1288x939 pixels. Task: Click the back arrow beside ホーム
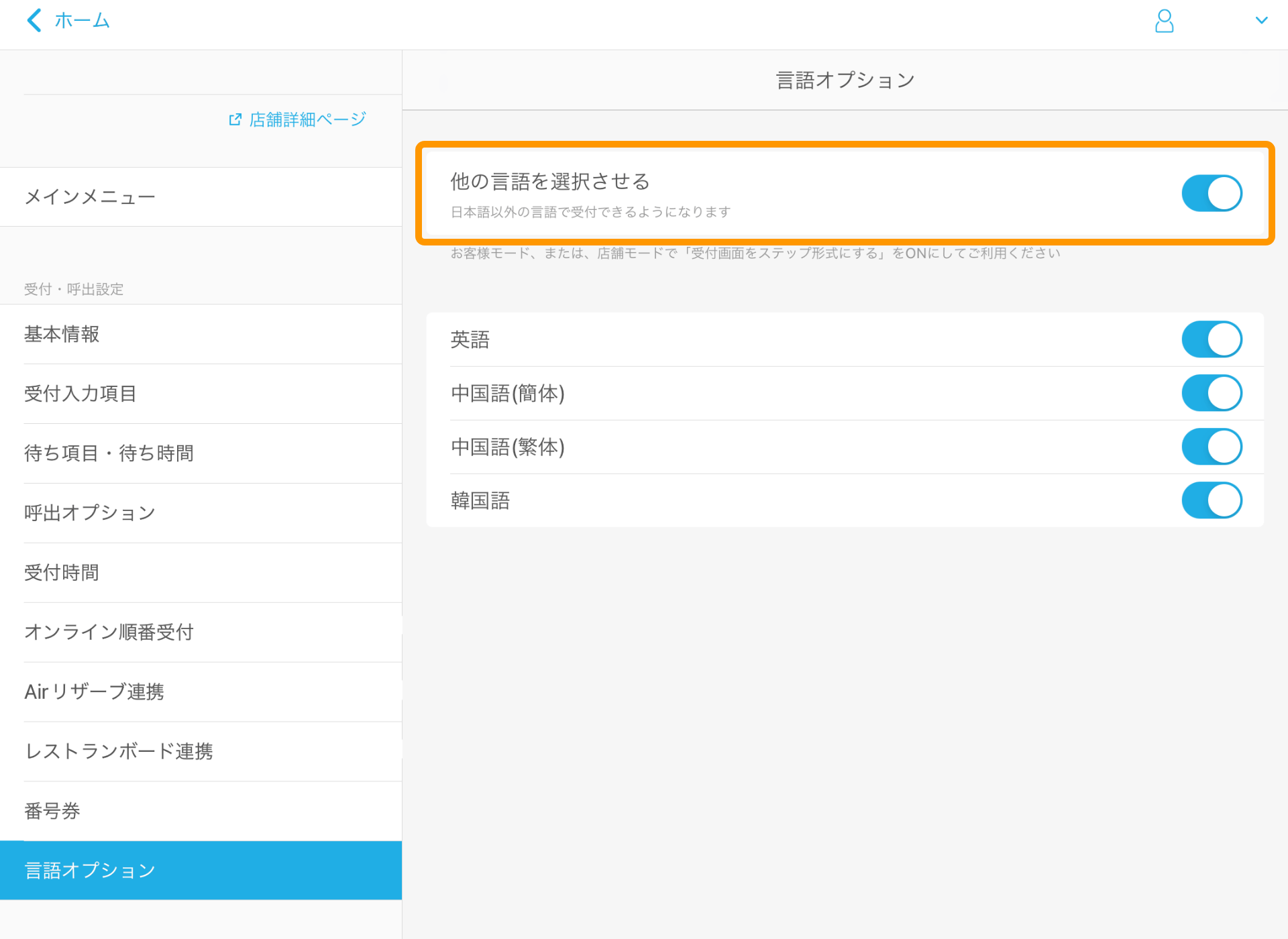(34, 20)
